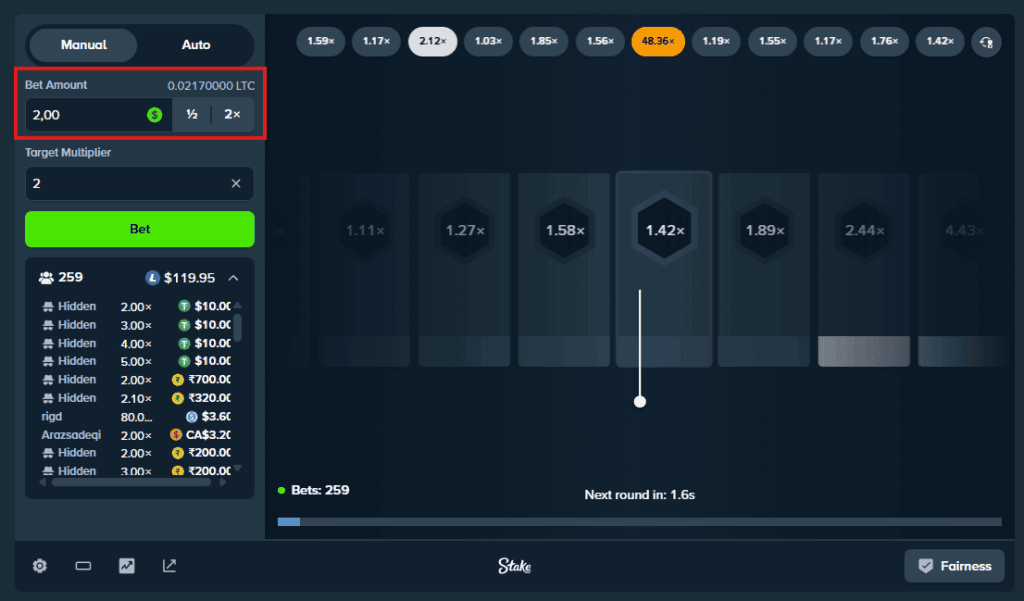This screenshot has width=1024, height=601.
Task: Open the live stats chart icon
Action: (126, 566)
